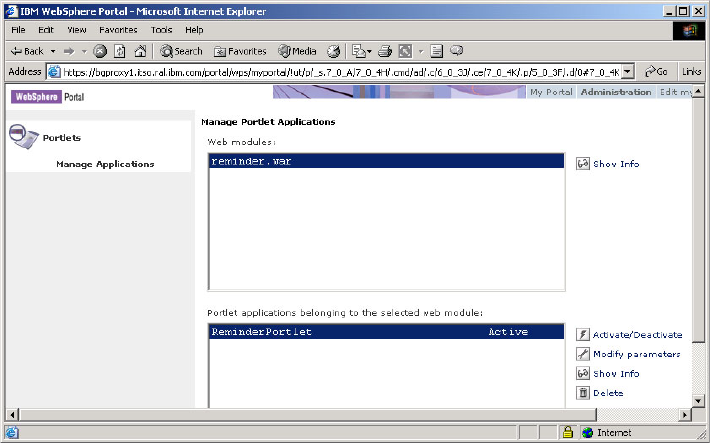Click the Stop loading icon
Image resolution: width=710 pixels, height=443 pixels.
(100, 51)
